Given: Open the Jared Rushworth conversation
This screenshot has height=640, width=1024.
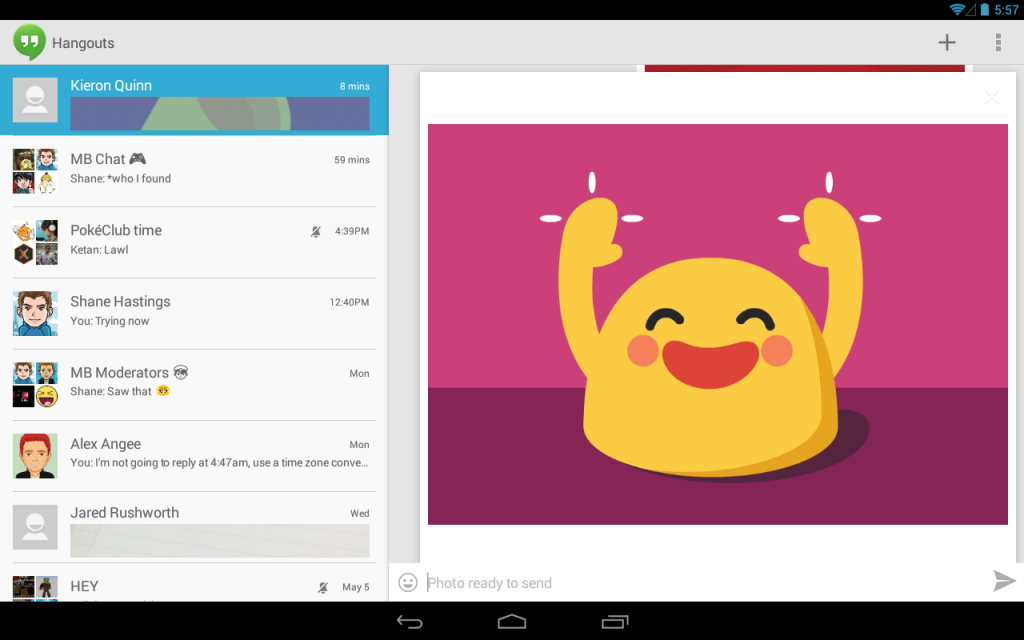Looking at the screenshot, I should pyautogui.click(x=195, y=527).
